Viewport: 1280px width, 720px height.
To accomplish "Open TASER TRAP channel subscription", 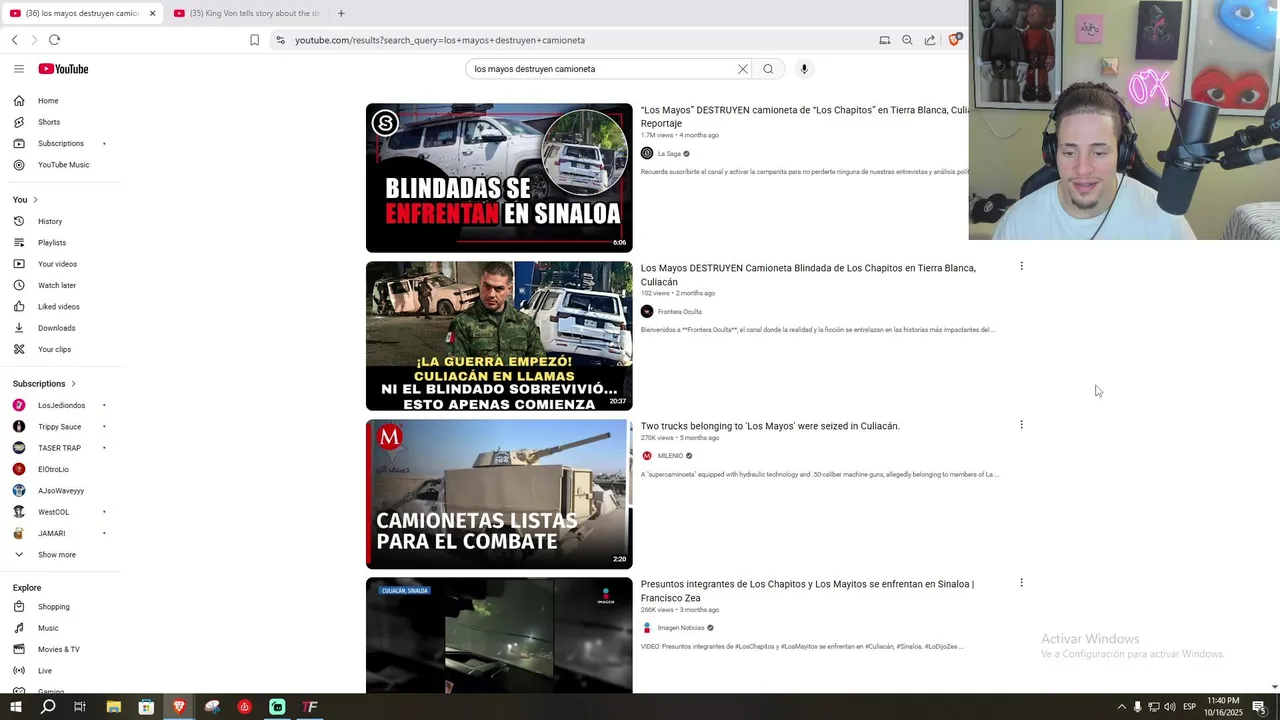I will [x=61, y=448].
